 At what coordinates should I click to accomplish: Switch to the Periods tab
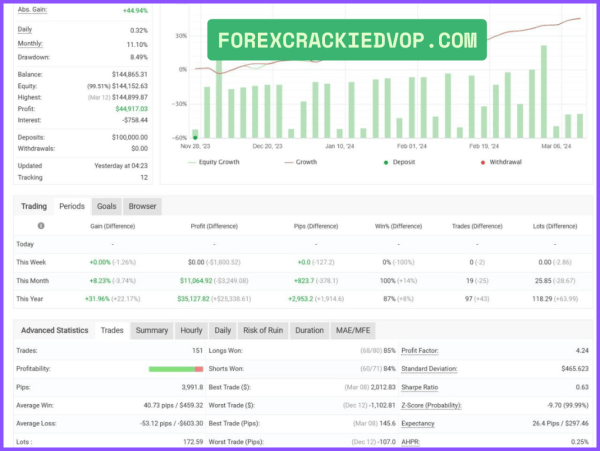click(x=72, y=206)
